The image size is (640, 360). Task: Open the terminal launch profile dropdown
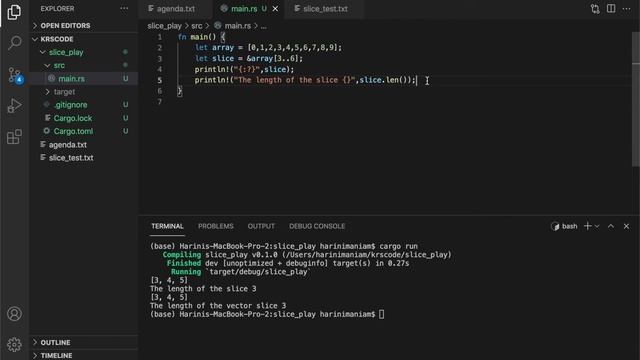(x=597, y=226)
